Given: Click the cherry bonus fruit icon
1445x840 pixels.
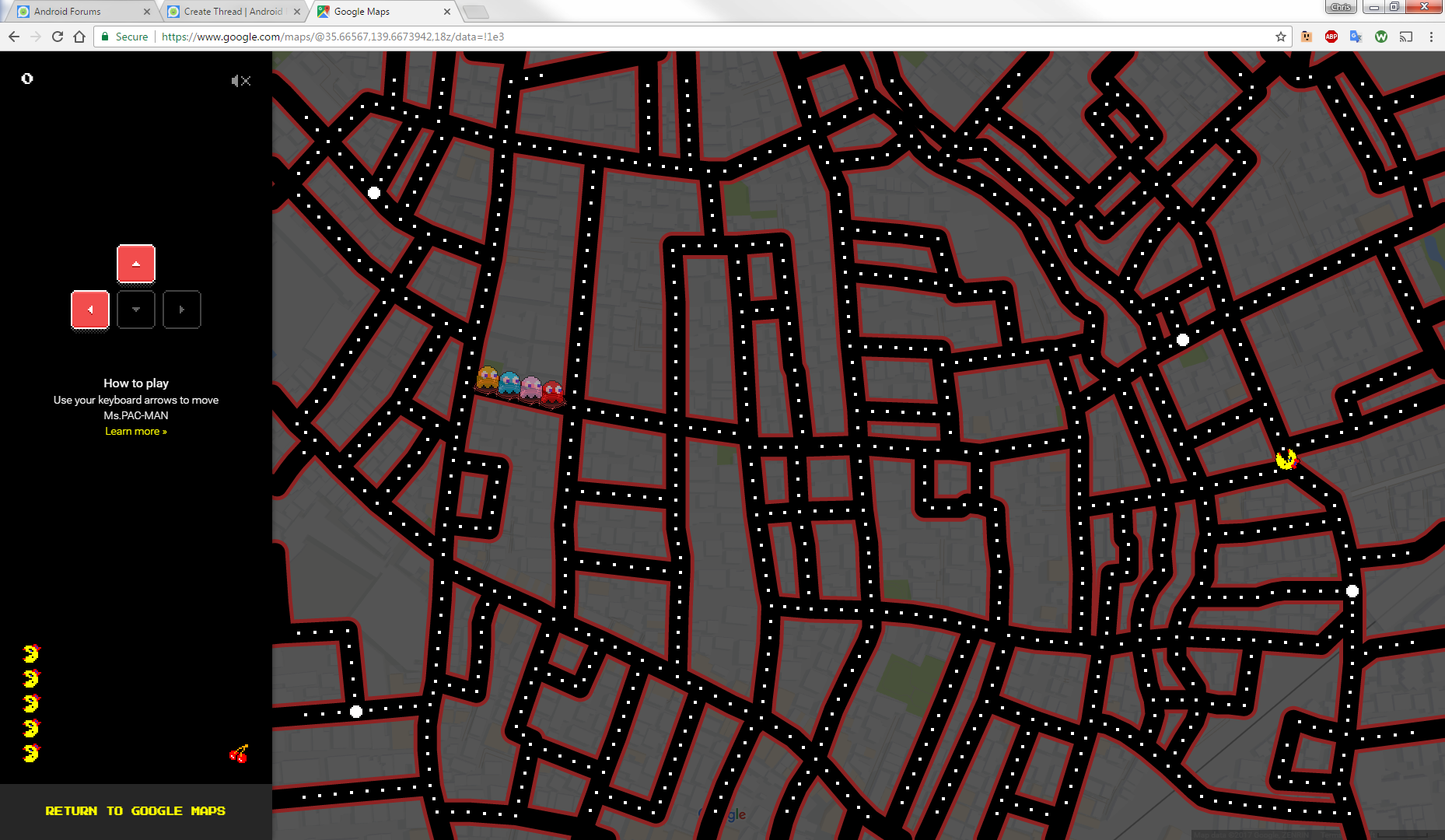Looking at the screenshot, I should [239, 754].
